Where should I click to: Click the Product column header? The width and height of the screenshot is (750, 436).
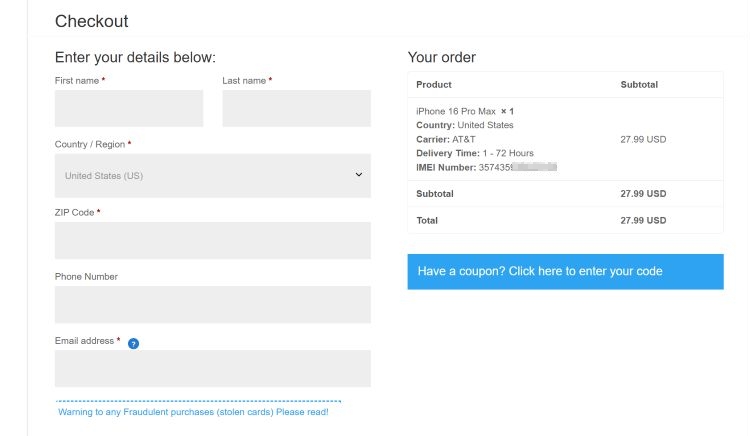(434, 85)
